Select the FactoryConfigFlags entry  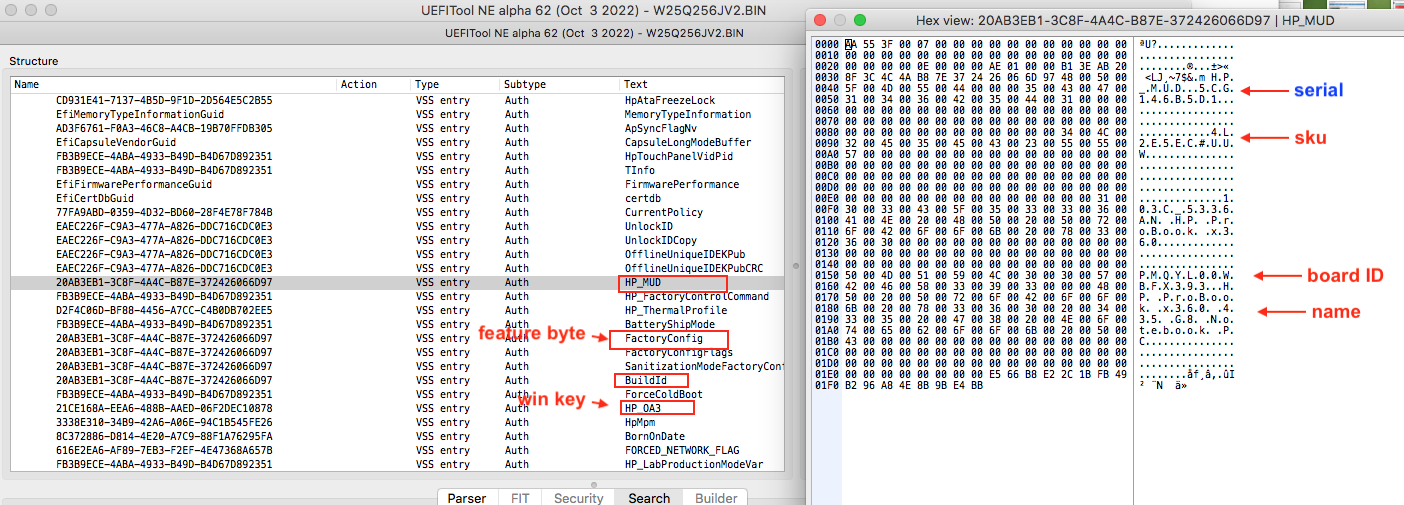tap(397, 352)
